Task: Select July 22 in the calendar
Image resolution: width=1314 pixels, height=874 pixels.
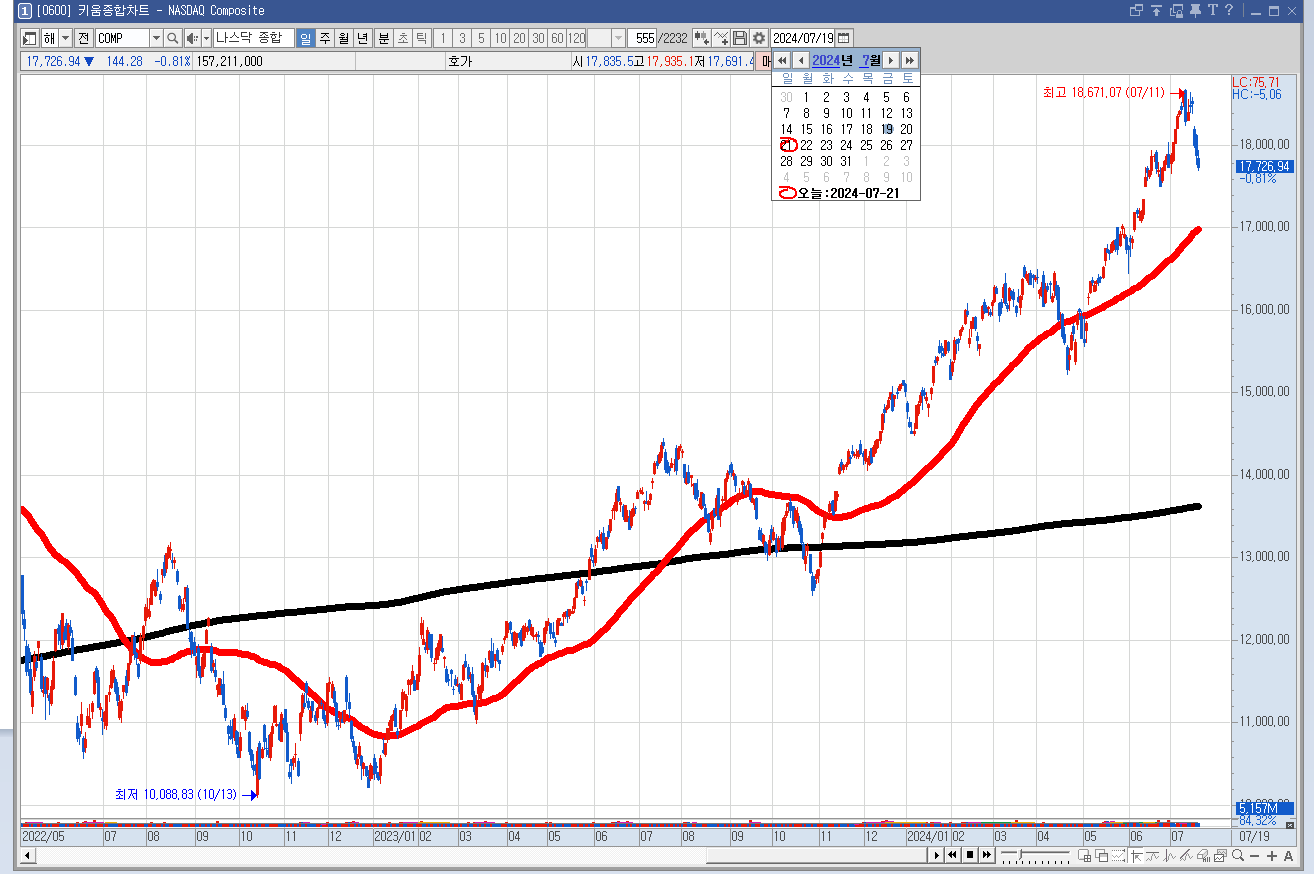Action: coord(806,145)
